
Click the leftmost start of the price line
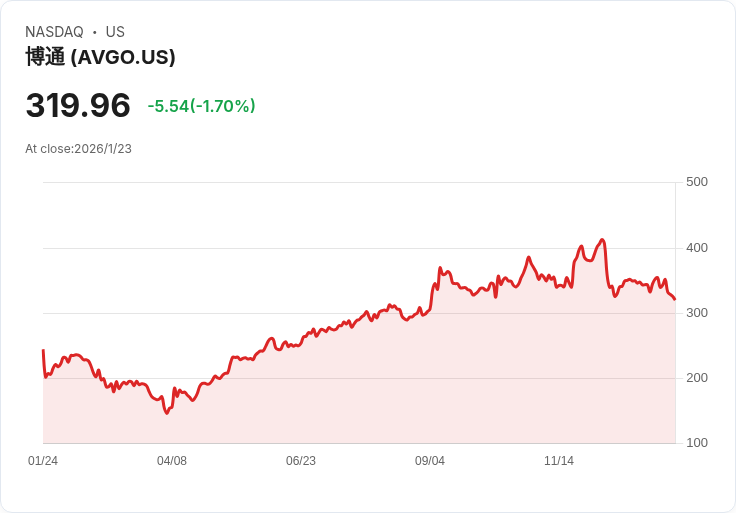click(x=43, y=351)
